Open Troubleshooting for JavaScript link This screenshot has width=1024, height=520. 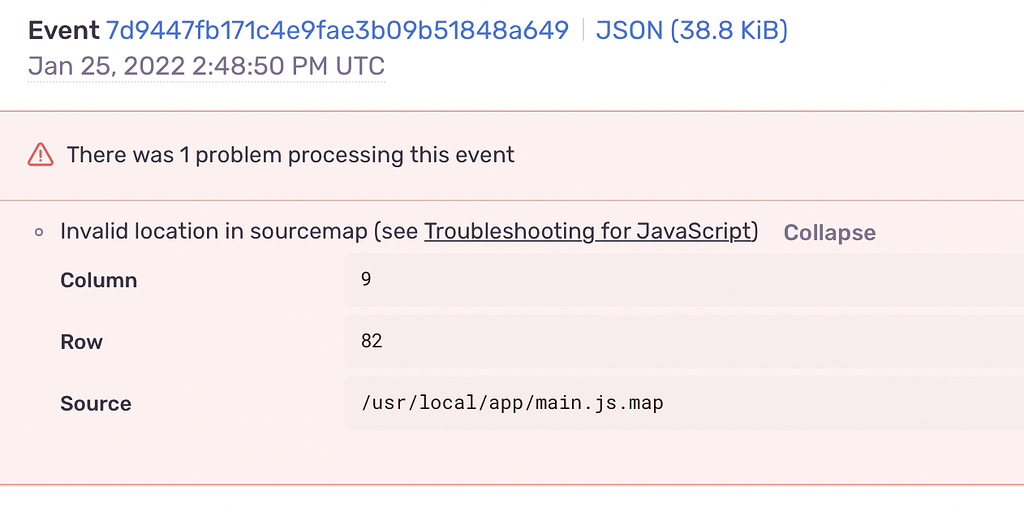pos(588,231)
